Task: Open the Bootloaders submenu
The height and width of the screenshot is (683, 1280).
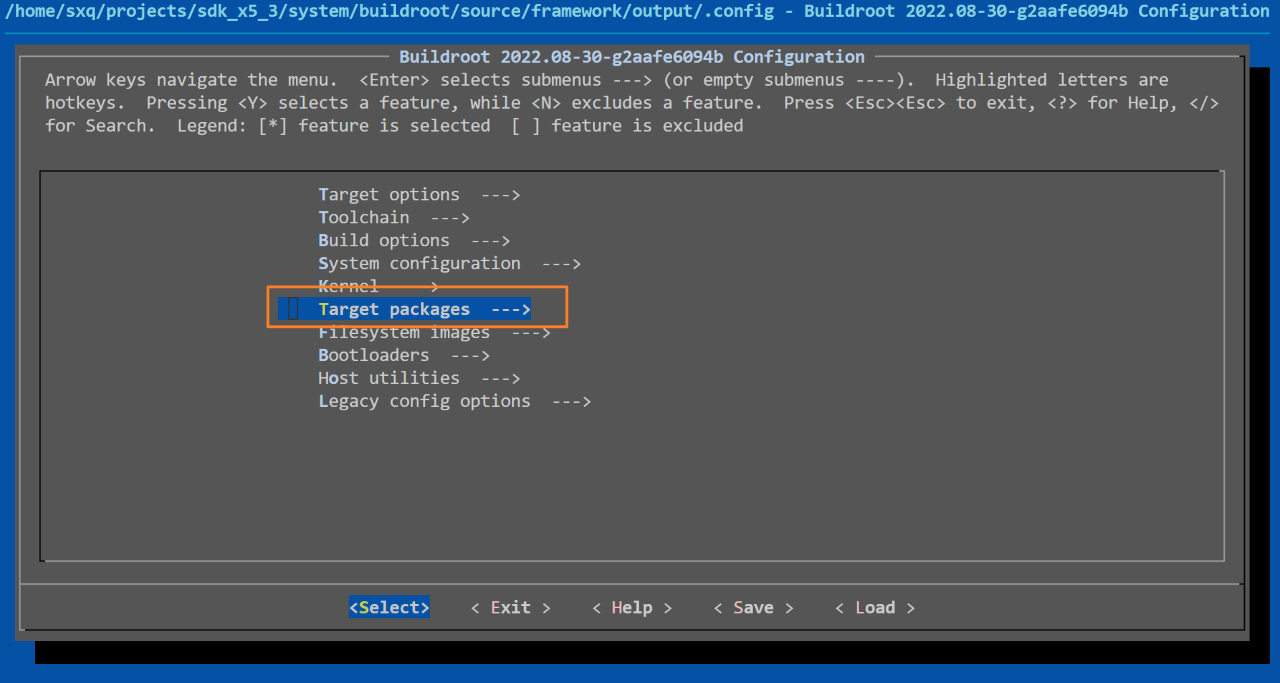Action: click(x=404, y=355)
